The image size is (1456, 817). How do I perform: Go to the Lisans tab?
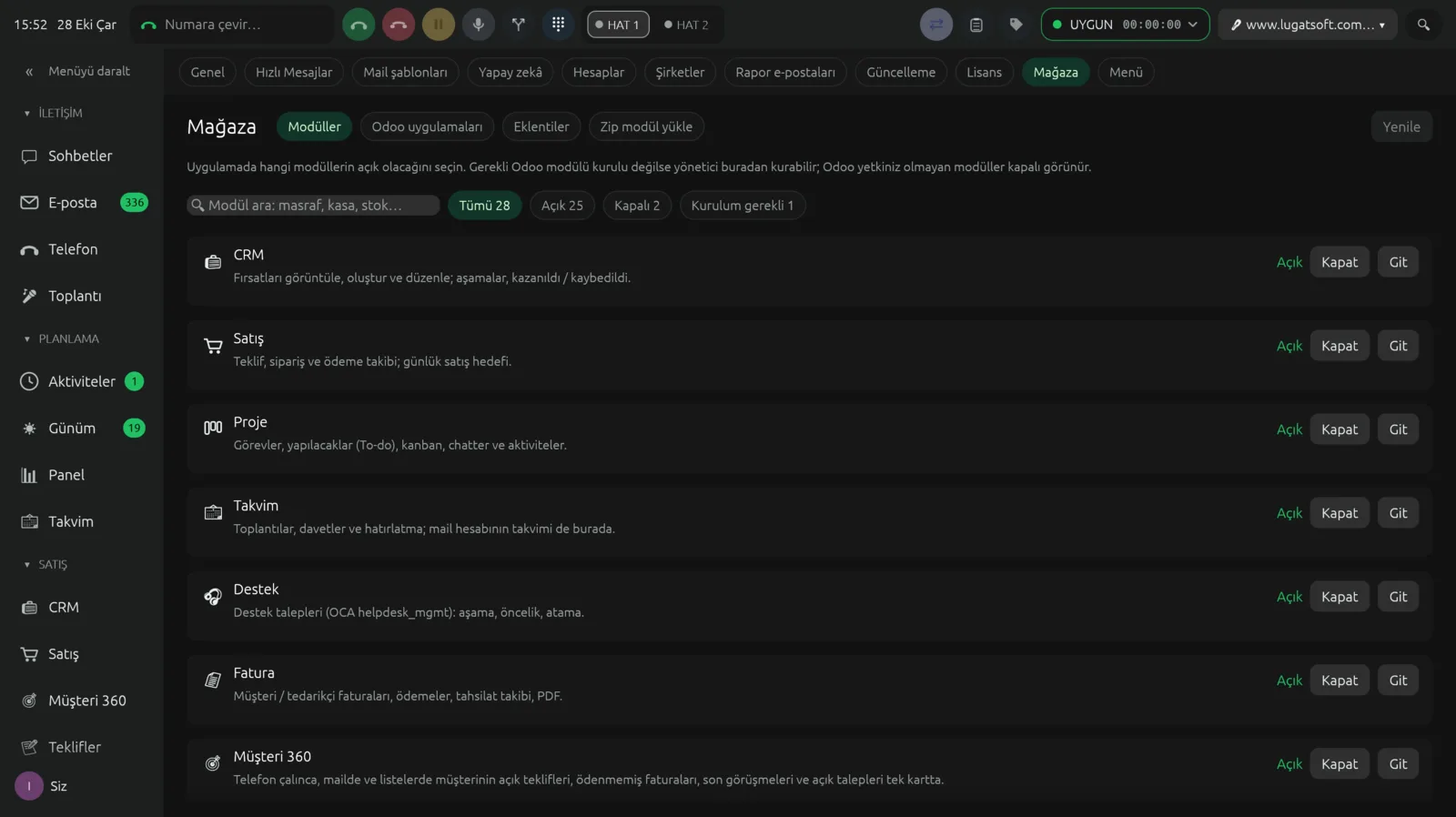pyautogui.click(x=984, y=72)
